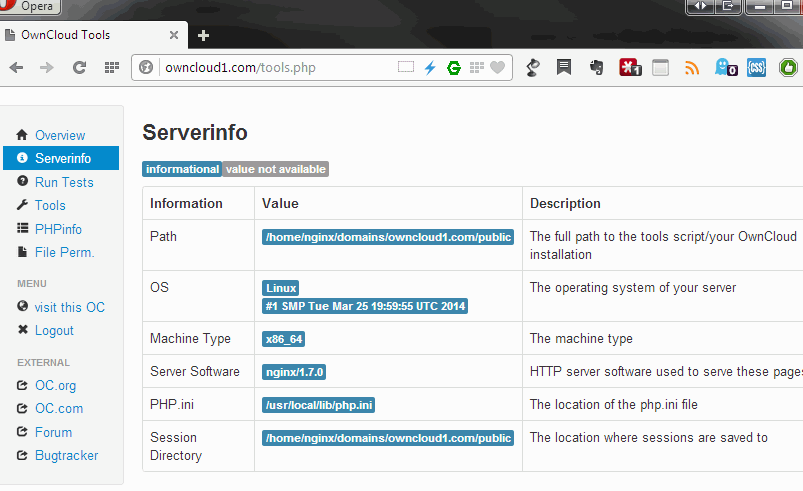Open the OC.com external link
The height and width of the screenshot is (491, 803).
click(x=59, y=409)
